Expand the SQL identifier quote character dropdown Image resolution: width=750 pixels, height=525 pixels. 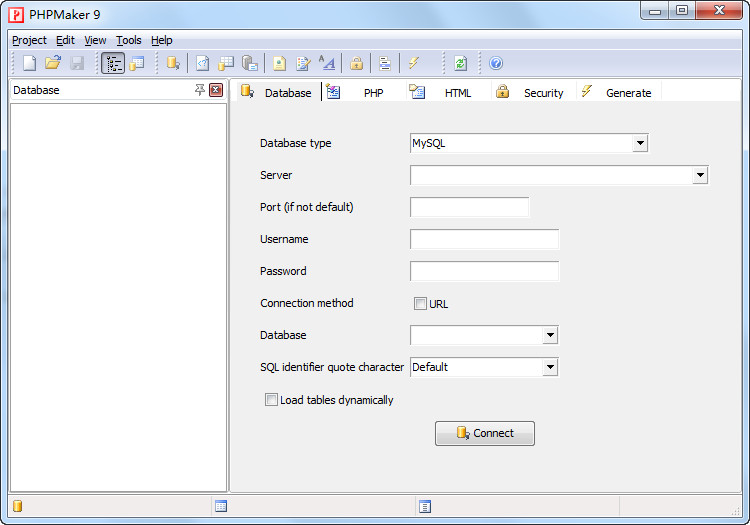tap(549, 367)
